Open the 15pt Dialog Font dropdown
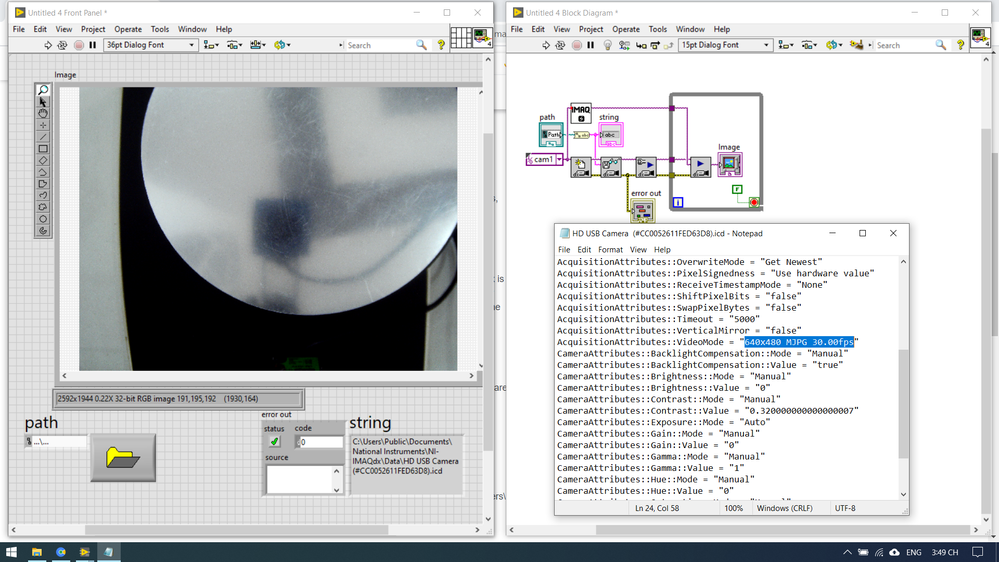 tap(725, 45)
